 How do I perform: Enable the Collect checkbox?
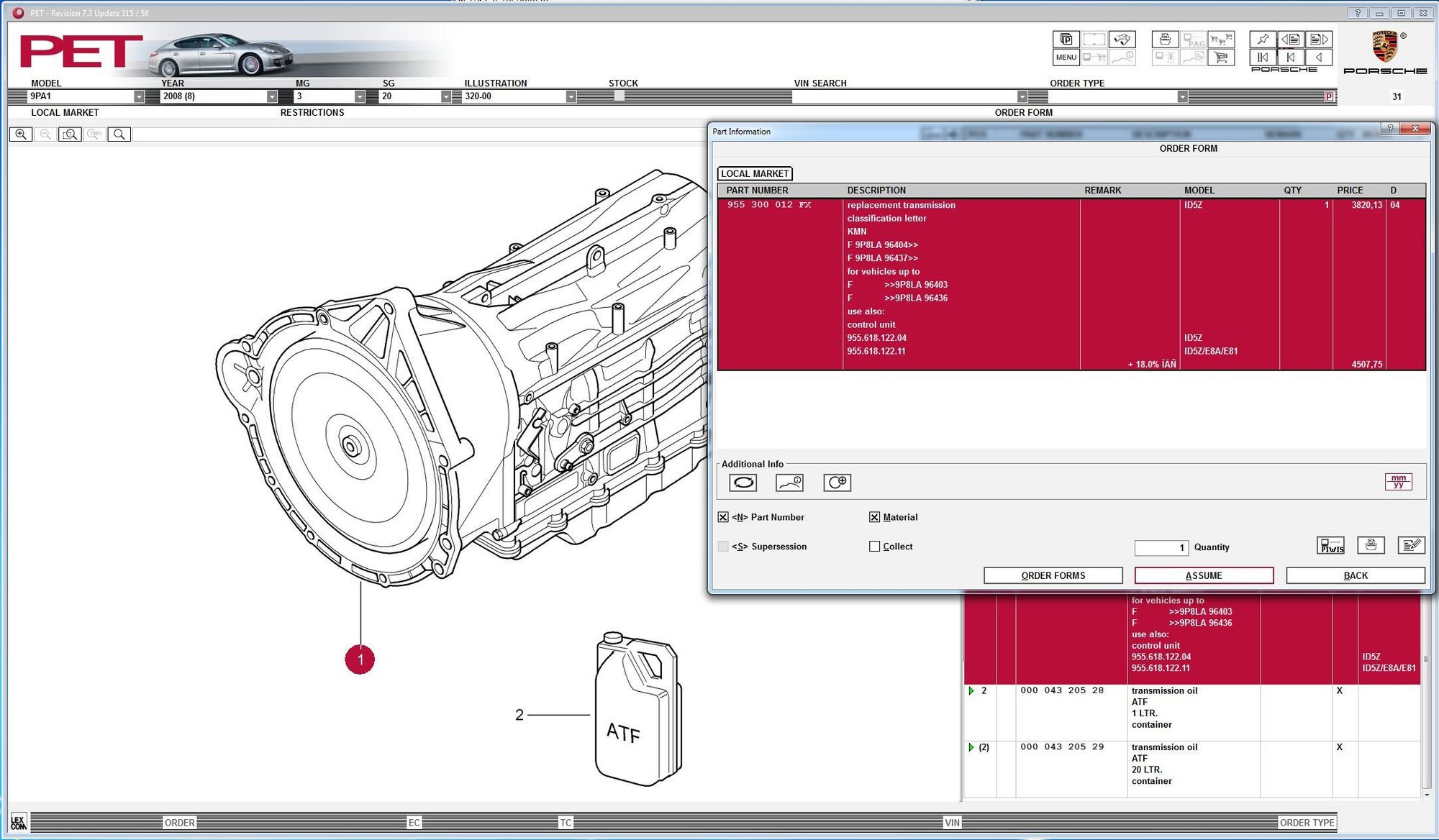(874, 547)
